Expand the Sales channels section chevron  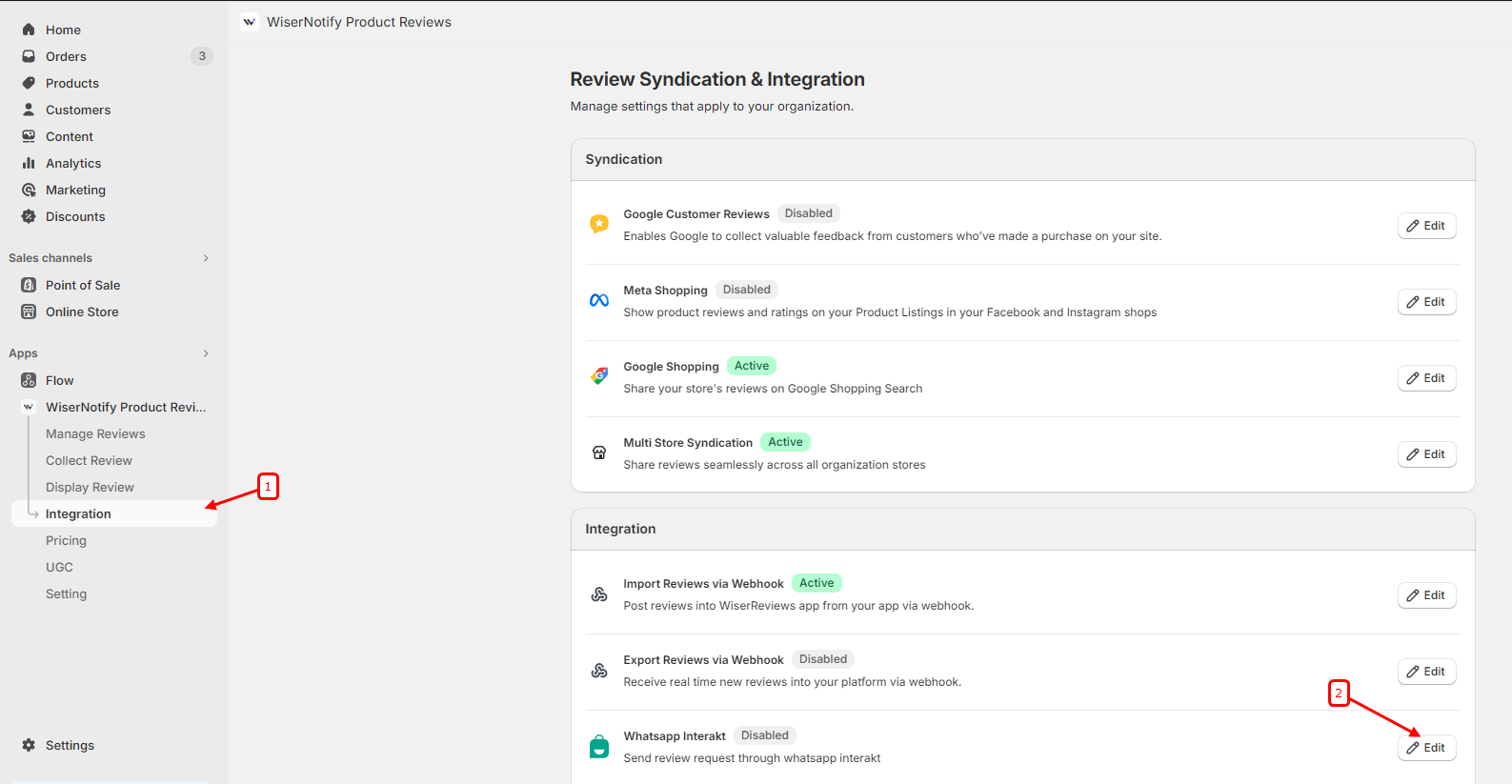coord(206,258)
